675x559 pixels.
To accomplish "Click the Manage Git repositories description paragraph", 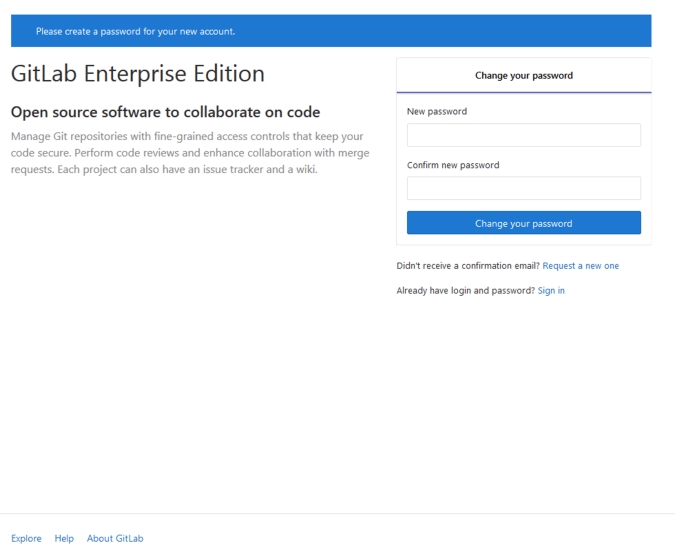I will [190, 152].
